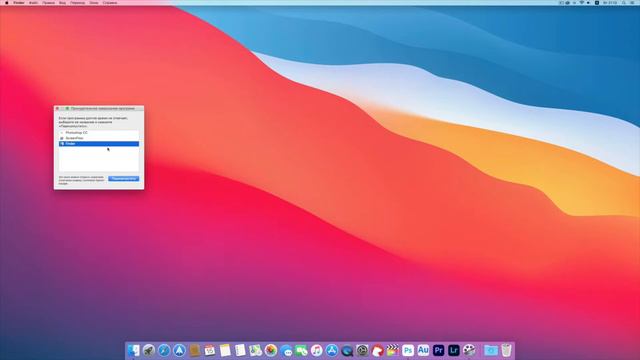640x360 pixels.
Task: Click the clock in the menu bar
Action: click(611, 3)
